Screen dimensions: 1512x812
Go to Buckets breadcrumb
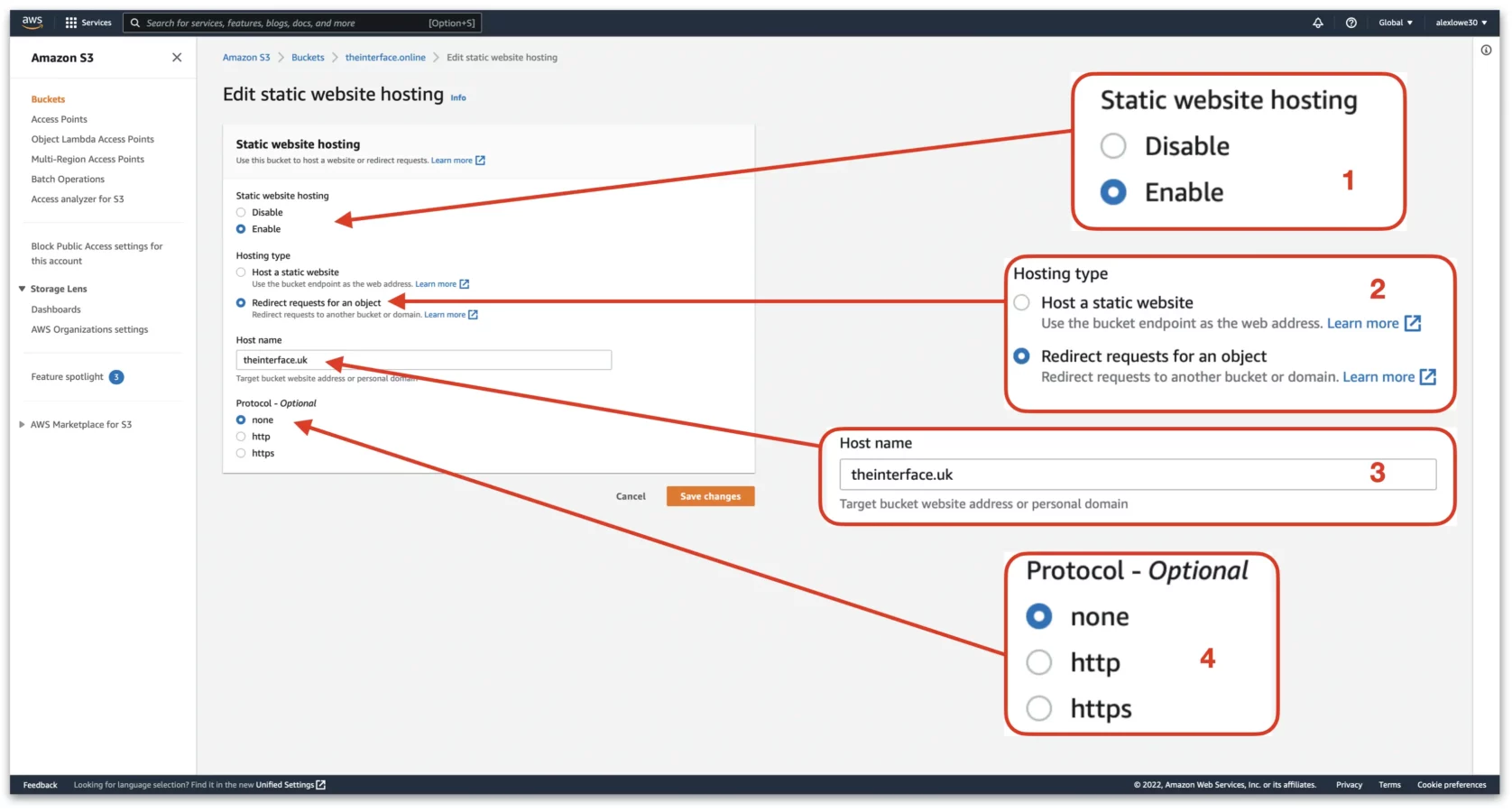point(308,58)
